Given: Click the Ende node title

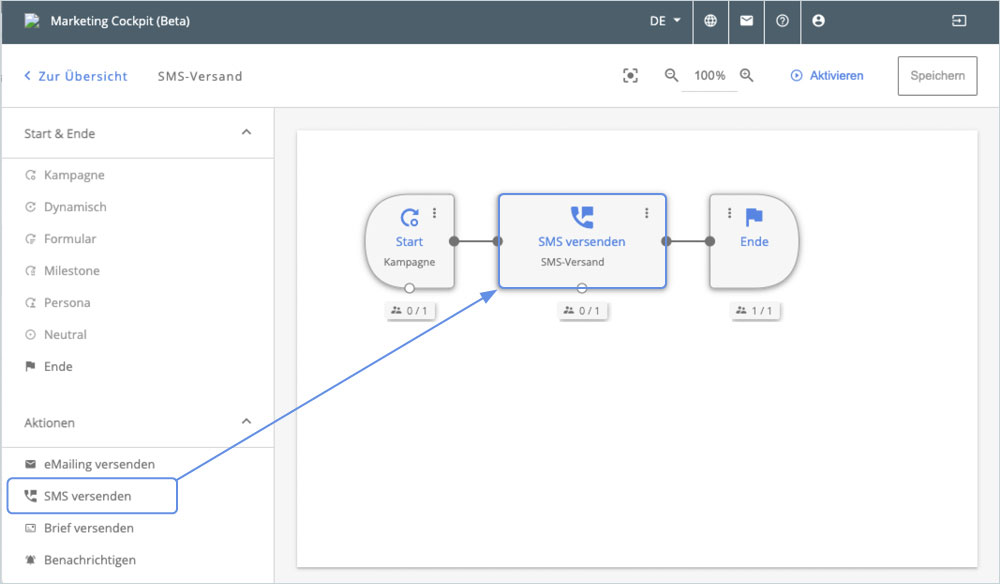Looking at the screenshot, I should [x=754, y=242].
